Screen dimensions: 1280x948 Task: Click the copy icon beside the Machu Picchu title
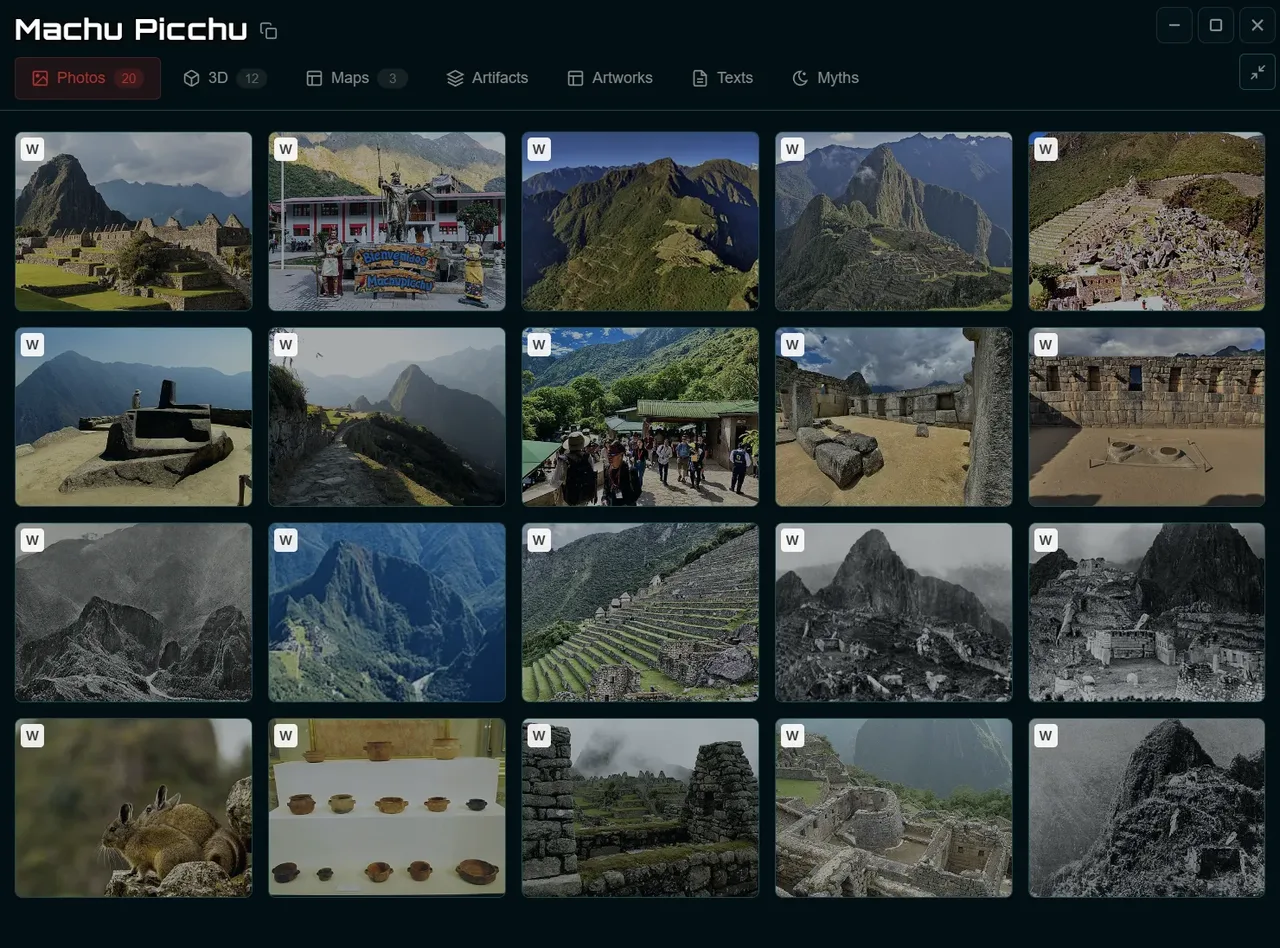tap(267, 31)
